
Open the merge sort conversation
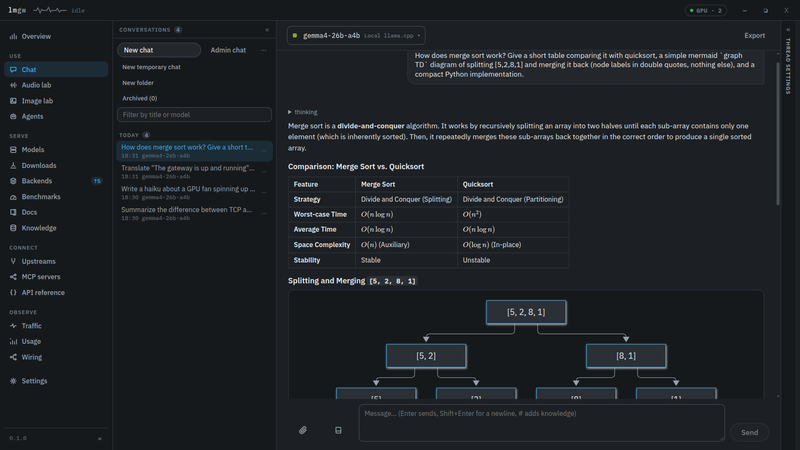point(187,151)
